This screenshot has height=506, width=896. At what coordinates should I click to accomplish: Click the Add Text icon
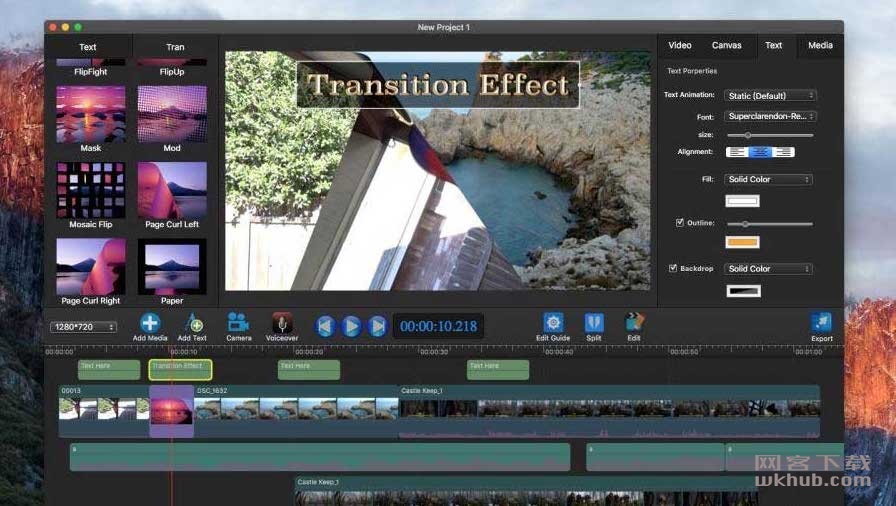(x=193, y=323)
